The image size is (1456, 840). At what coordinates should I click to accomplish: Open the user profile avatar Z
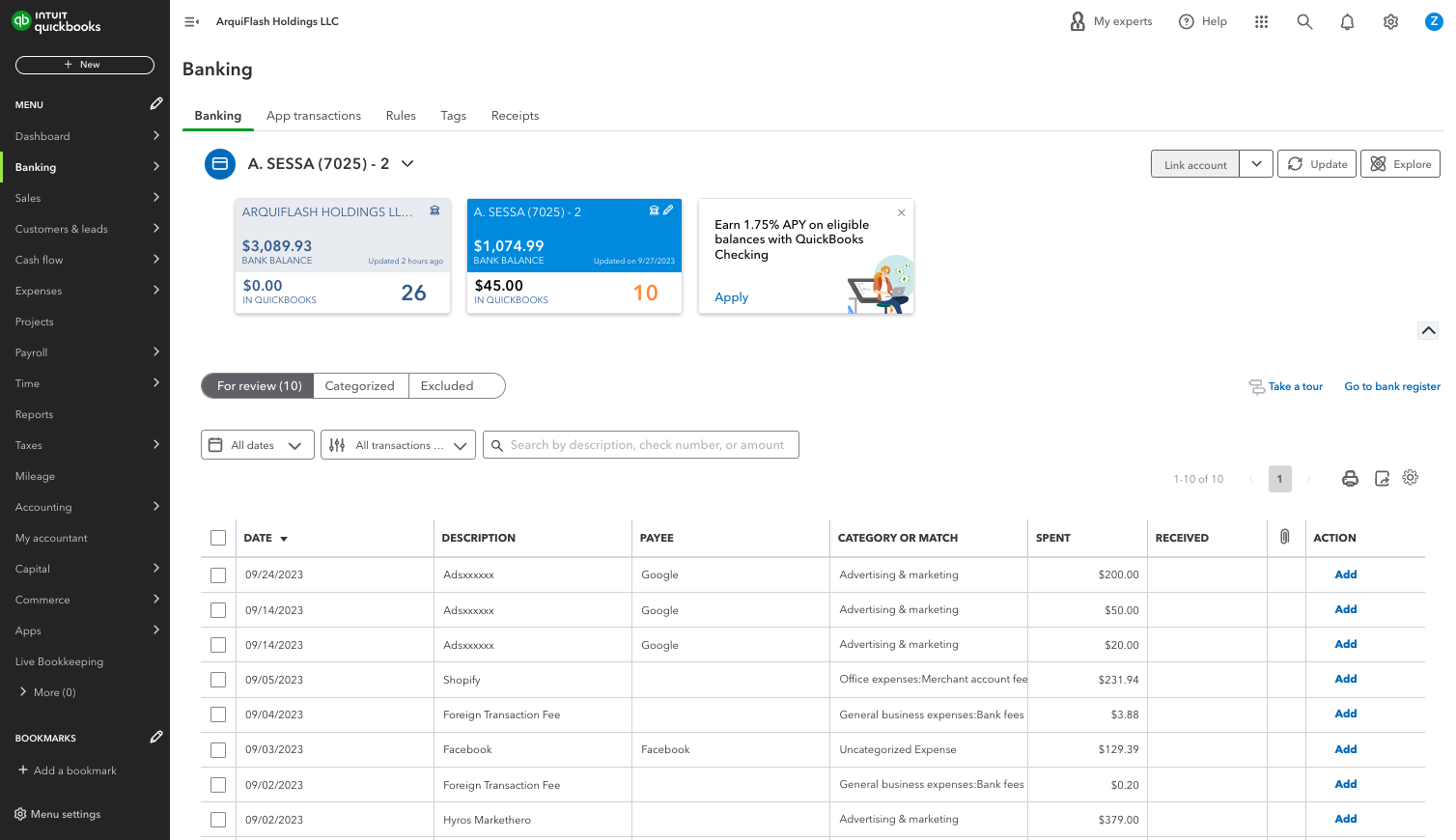pyautogui.click(x=1434, y=21)
